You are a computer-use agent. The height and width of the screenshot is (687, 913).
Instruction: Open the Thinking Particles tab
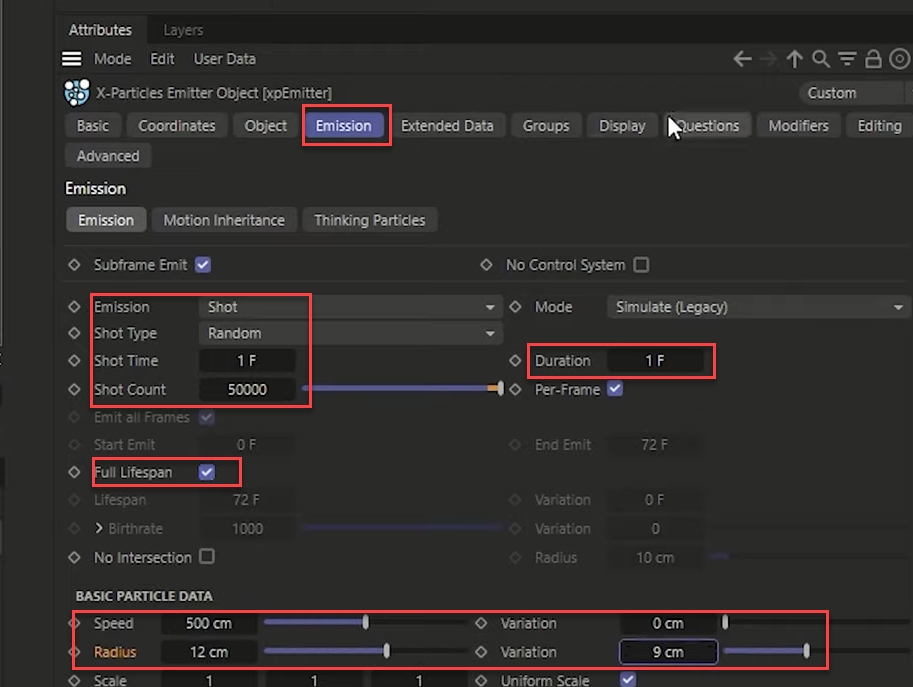tap(369, 219)
